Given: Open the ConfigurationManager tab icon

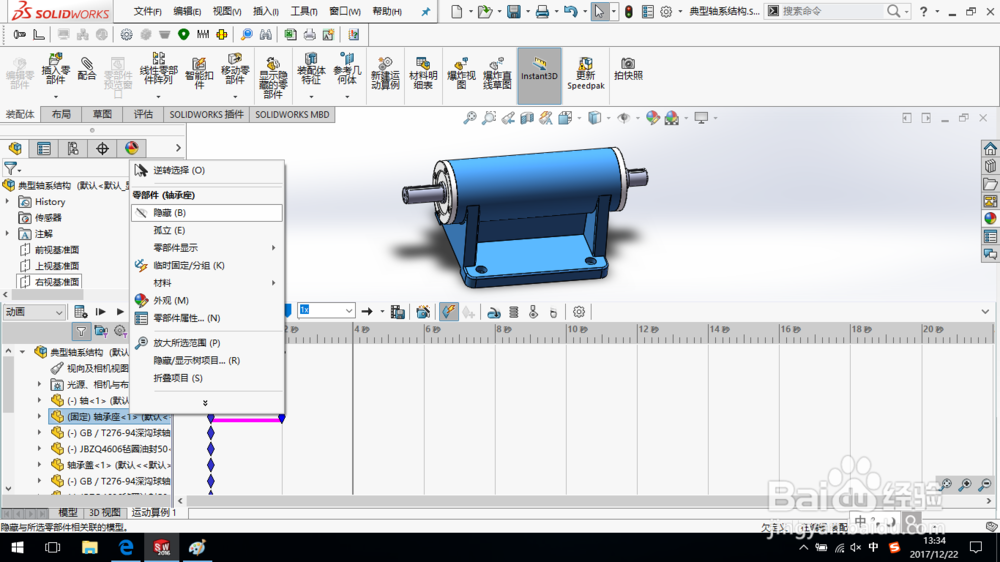Looking at the screenshot, I should [73, 148].
